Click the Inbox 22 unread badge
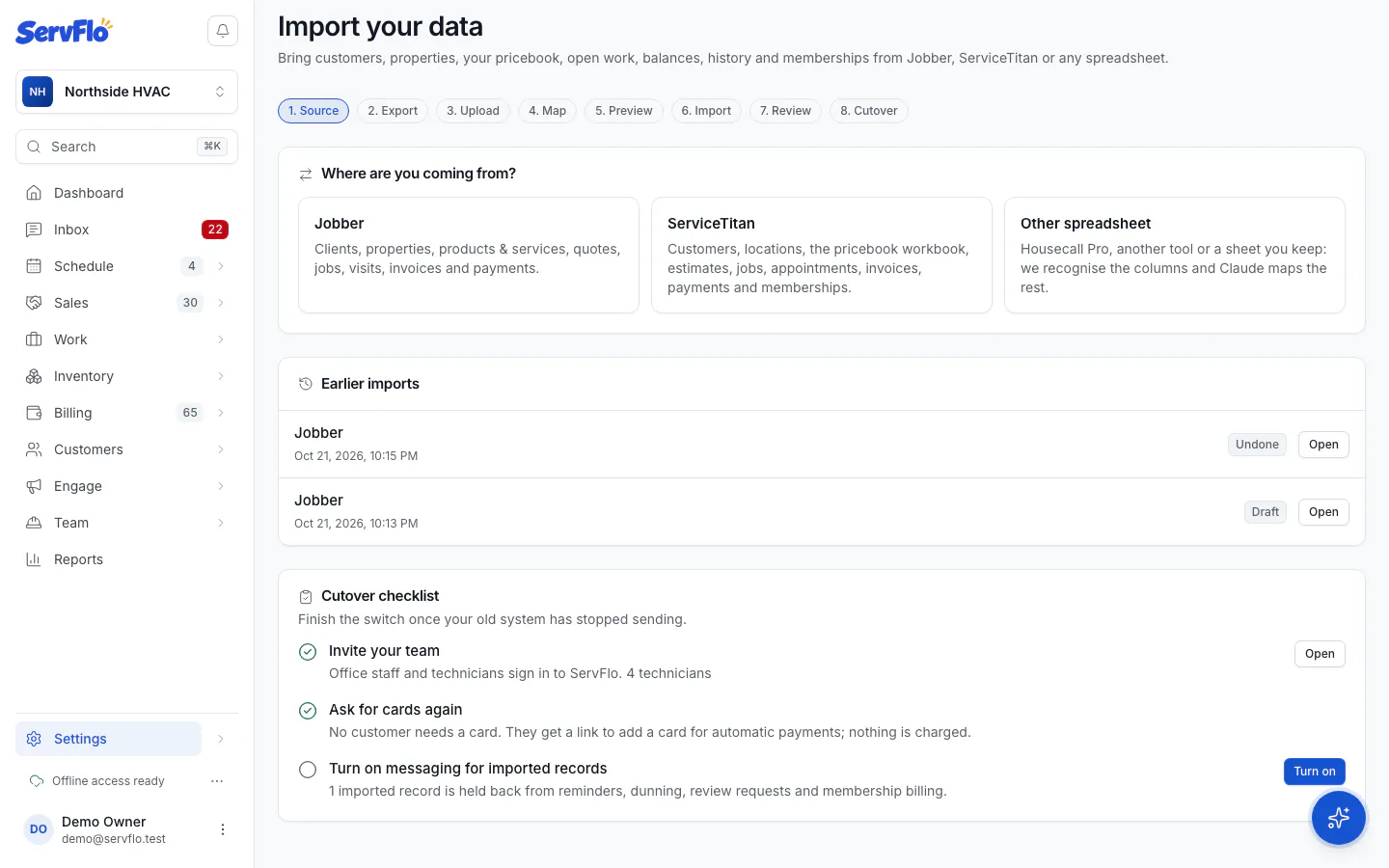Image resolution: width=1389 pixels, height=868 pixels. pyautogui.click(x=215, y=230)
